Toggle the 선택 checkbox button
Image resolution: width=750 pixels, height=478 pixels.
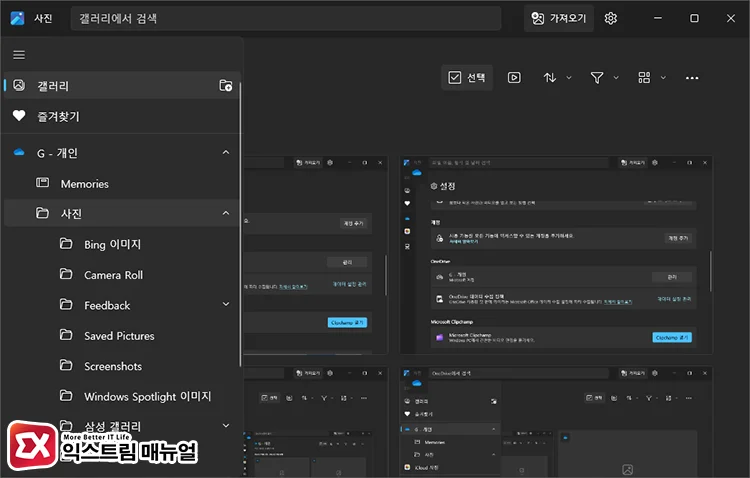pos(467,78)
